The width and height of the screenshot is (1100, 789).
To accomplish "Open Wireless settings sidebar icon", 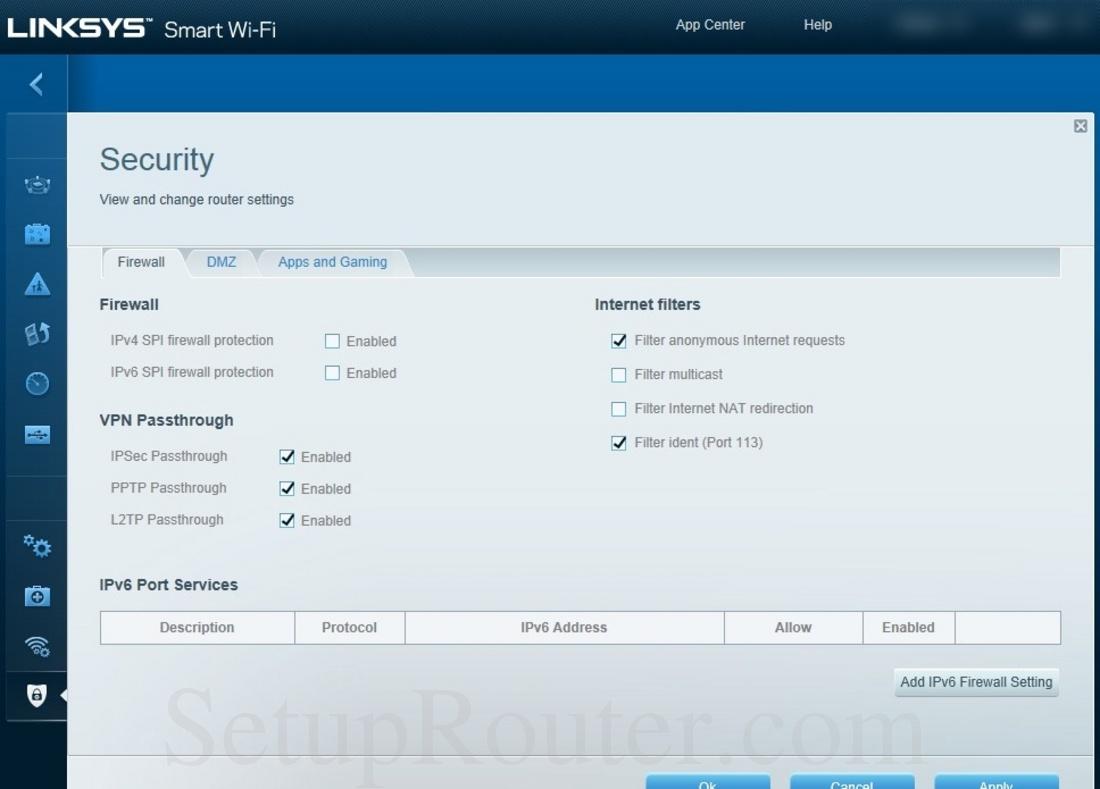I will tap(37, 646).
